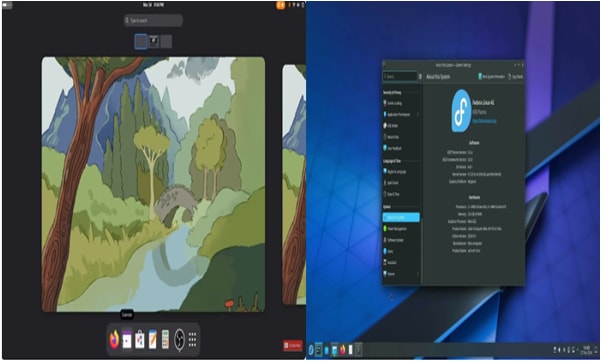Launch Calendar from the GNOME dock
Screen dimensions: 602x361
point(127,339)
